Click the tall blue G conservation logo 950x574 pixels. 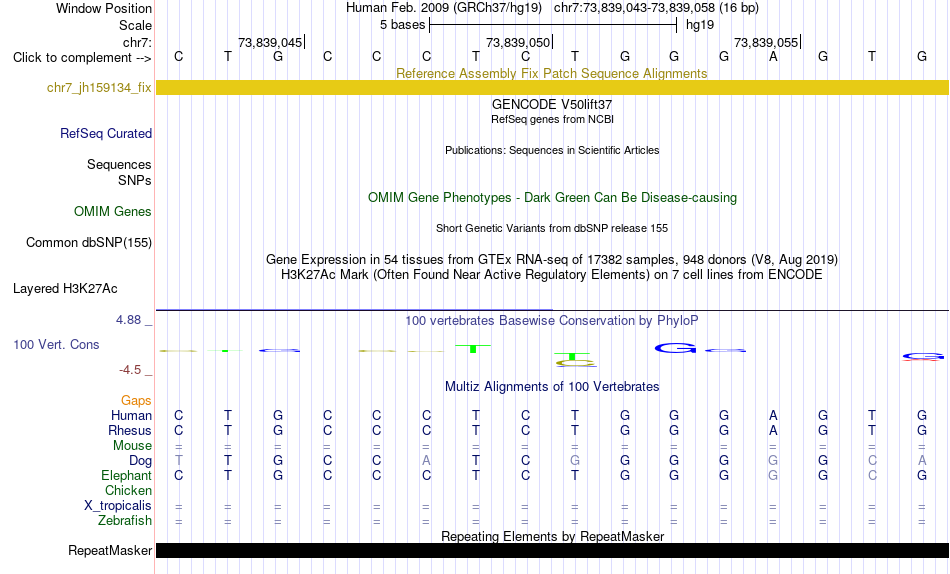coord(675,348)
